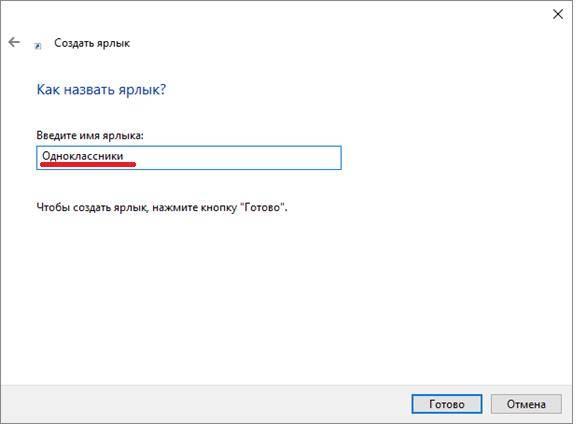Click the label Введите имя ярлыка:
Screen dimensions: 578x426
pos(90,135)
